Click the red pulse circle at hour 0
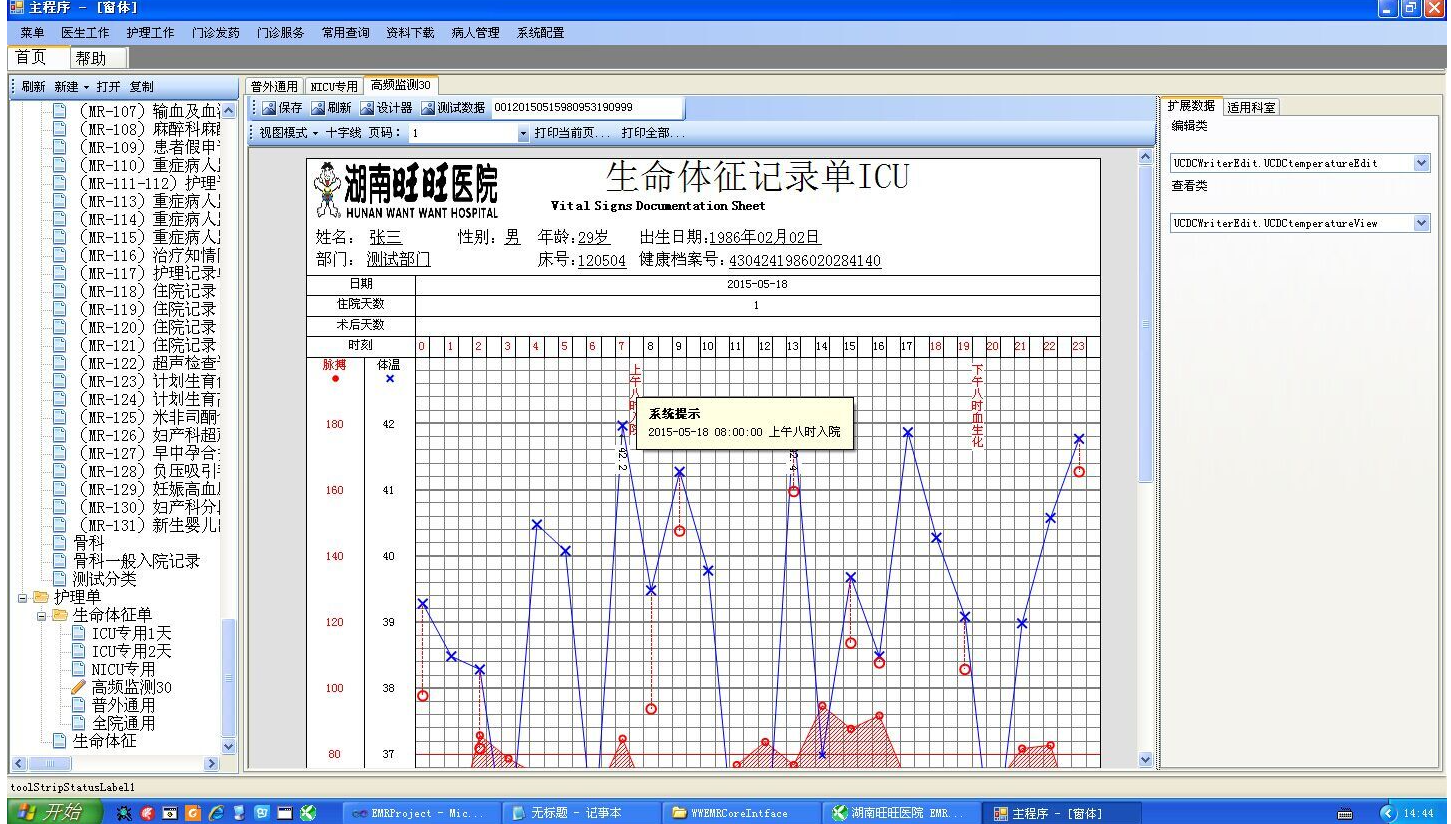 [423, 695]
